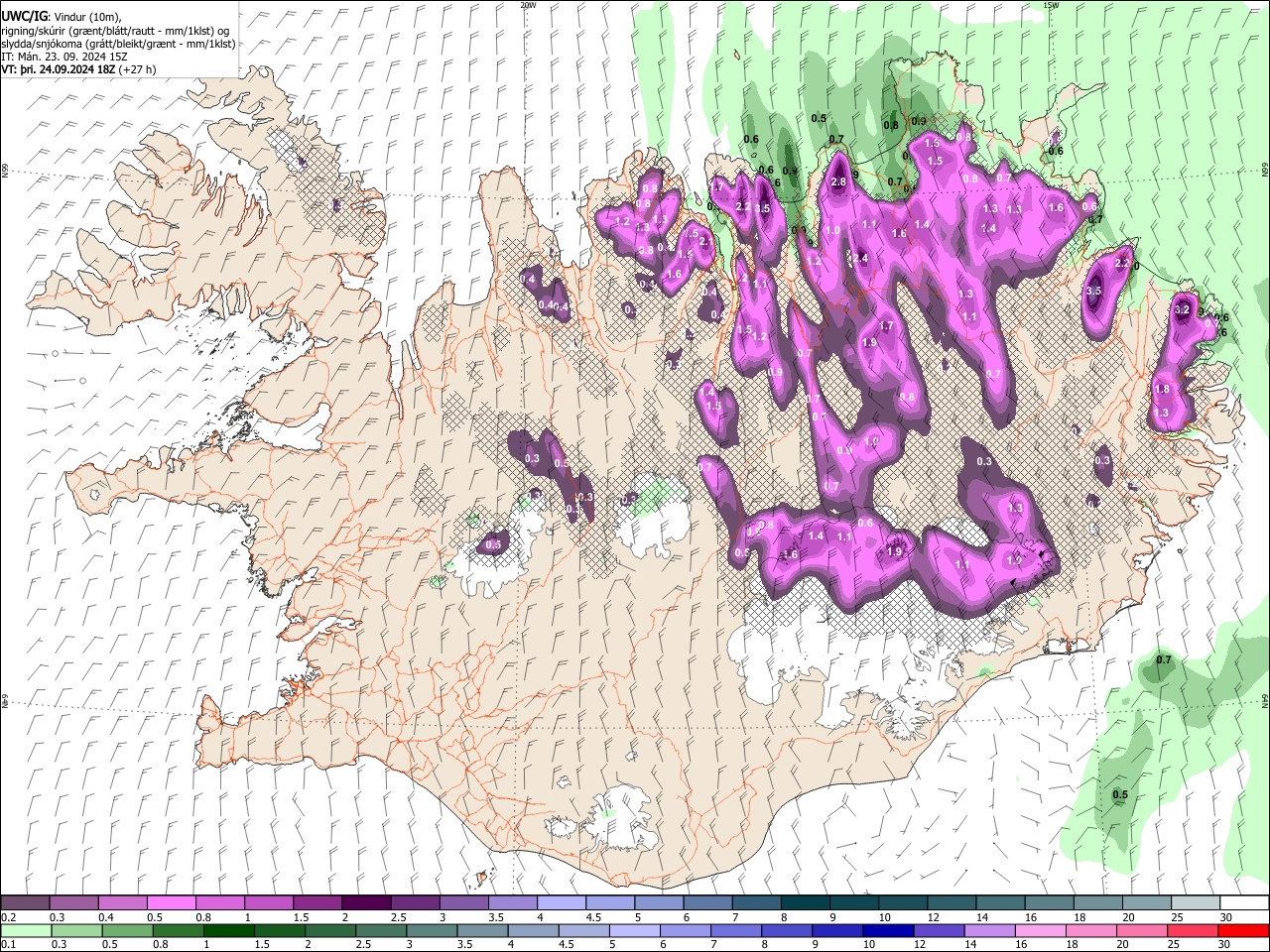Choose the blue 8–9 rain legend swatch

[x=785, y=930]
